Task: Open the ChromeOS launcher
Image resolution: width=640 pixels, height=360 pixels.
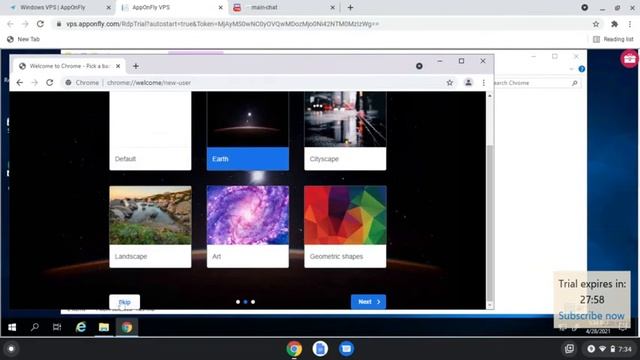Action: click(11, 349)
